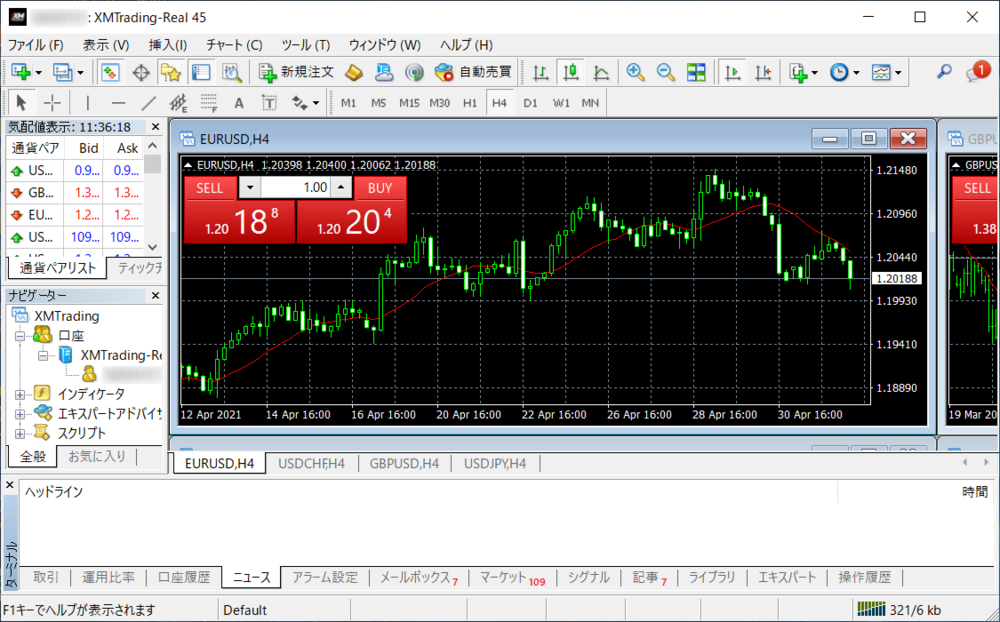Click the 新規注文 new order button

(x=296, y=72)
